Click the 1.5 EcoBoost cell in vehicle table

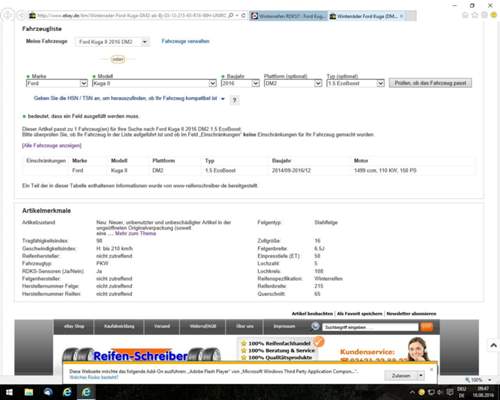[x=220, y=170]
